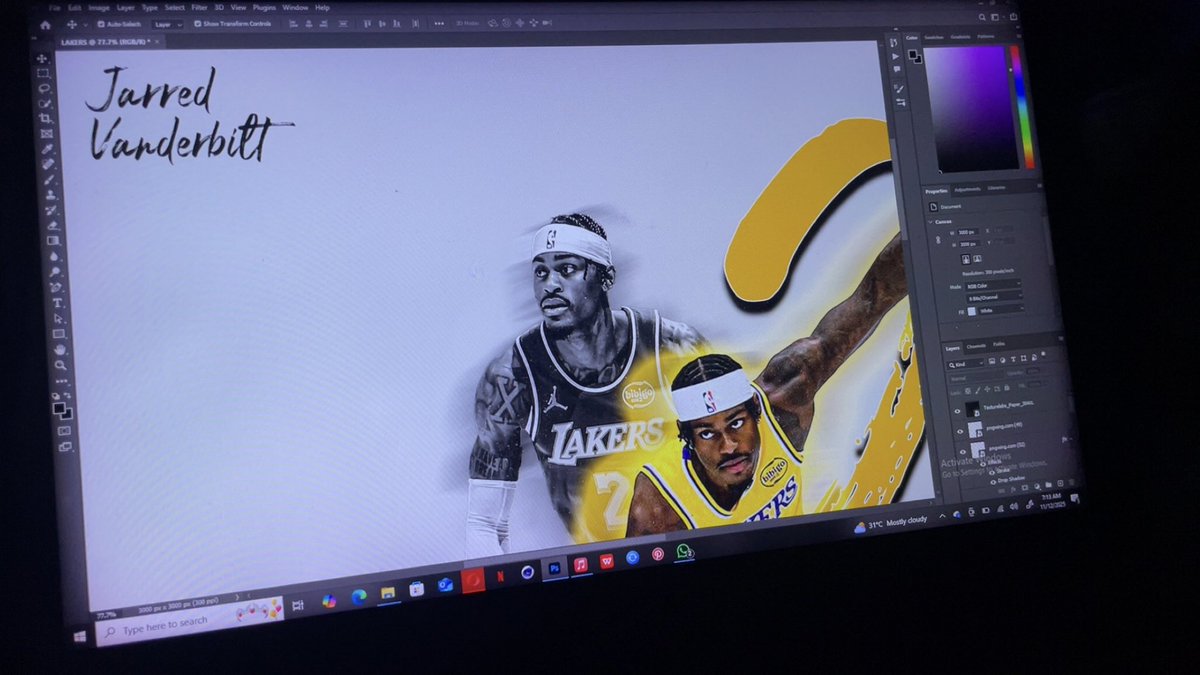Select the History Brush tool
This screenshot has height=675, width=1200.
click(51, 211)
